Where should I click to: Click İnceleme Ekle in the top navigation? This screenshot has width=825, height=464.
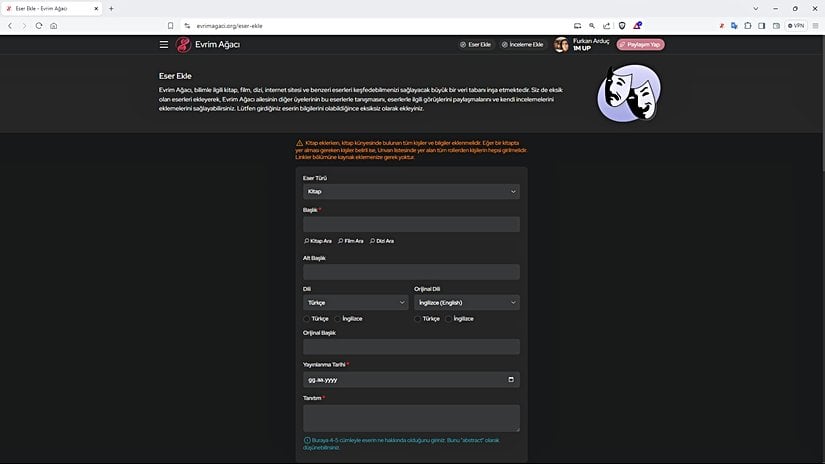pyautogui.click(x=522, y=45)
